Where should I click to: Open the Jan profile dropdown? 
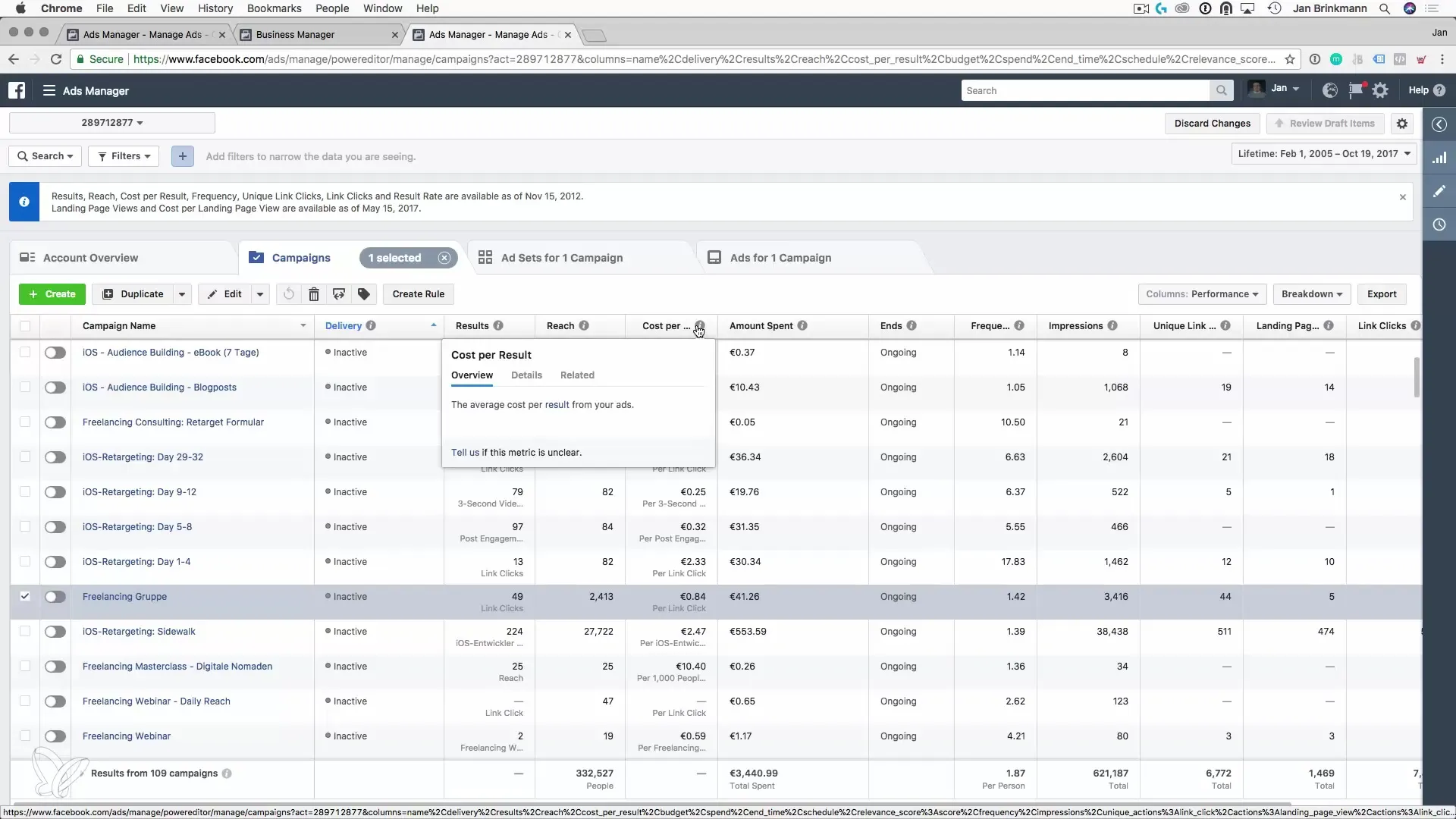[x=1274, y=89]
